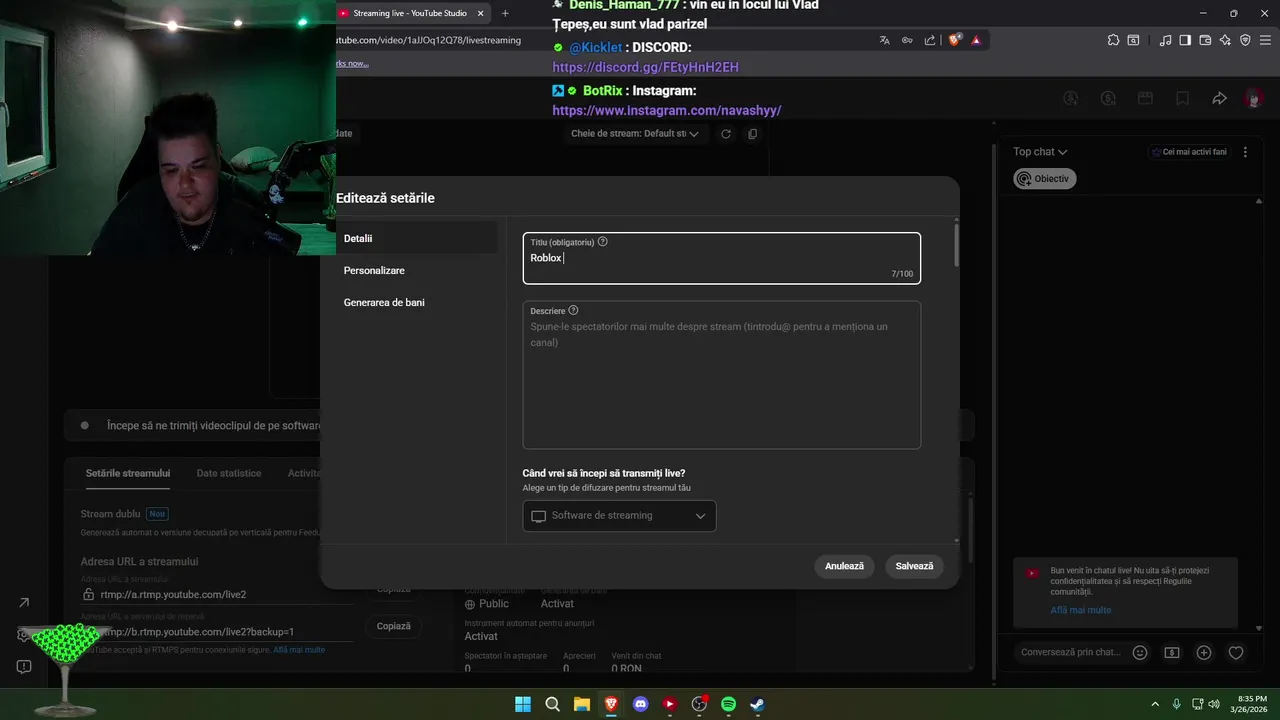The width and height of the screenshot is (1280, 720).
Task: Click Copiază for the backup server URL
Action: pyautogui.click(x=393, y=626)
